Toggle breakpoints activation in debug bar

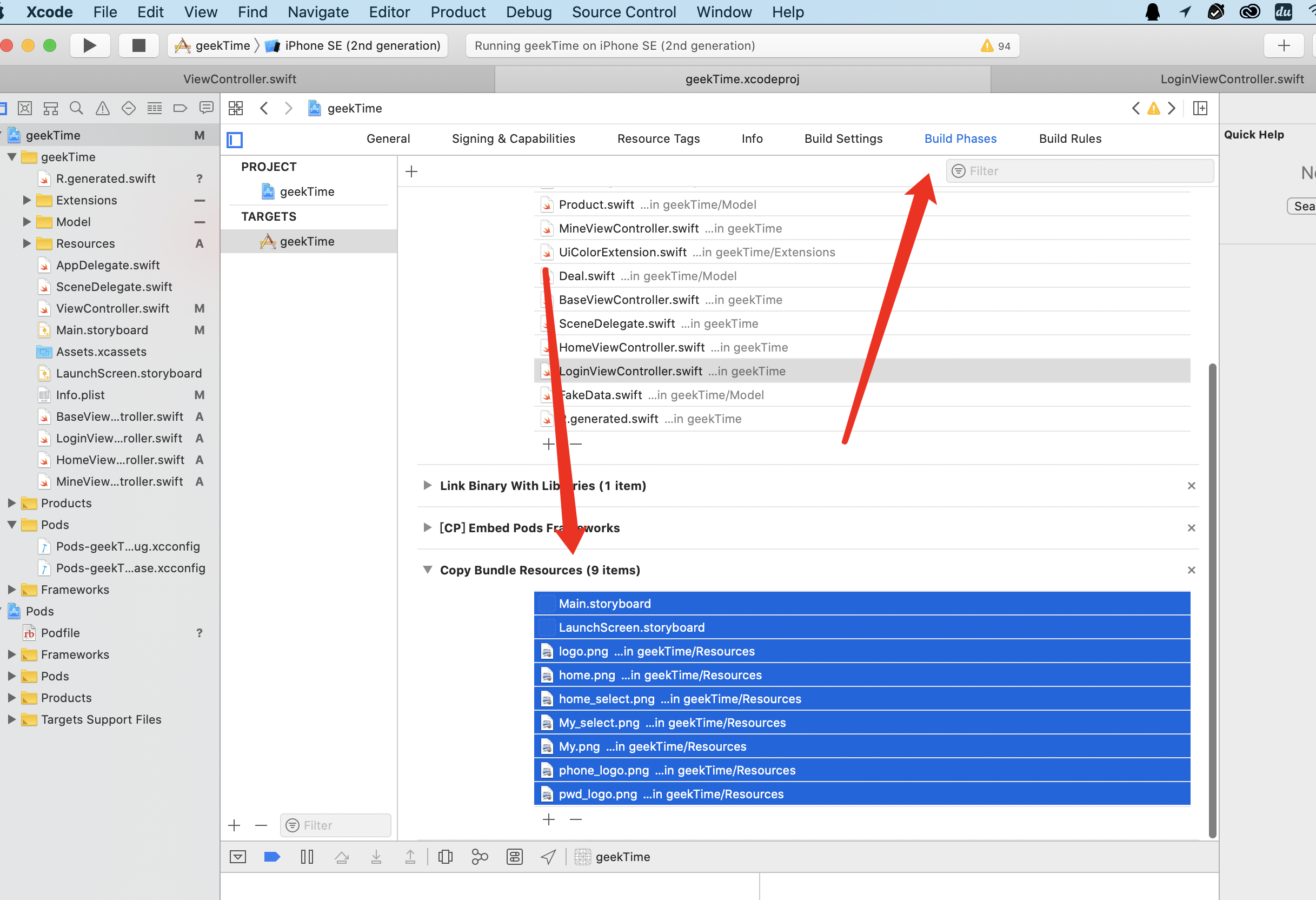[x=272, y=856]
